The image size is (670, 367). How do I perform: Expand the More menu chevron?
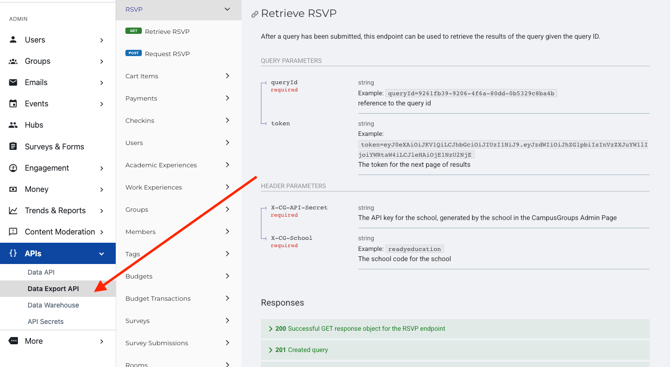click(x=102, y=341)
